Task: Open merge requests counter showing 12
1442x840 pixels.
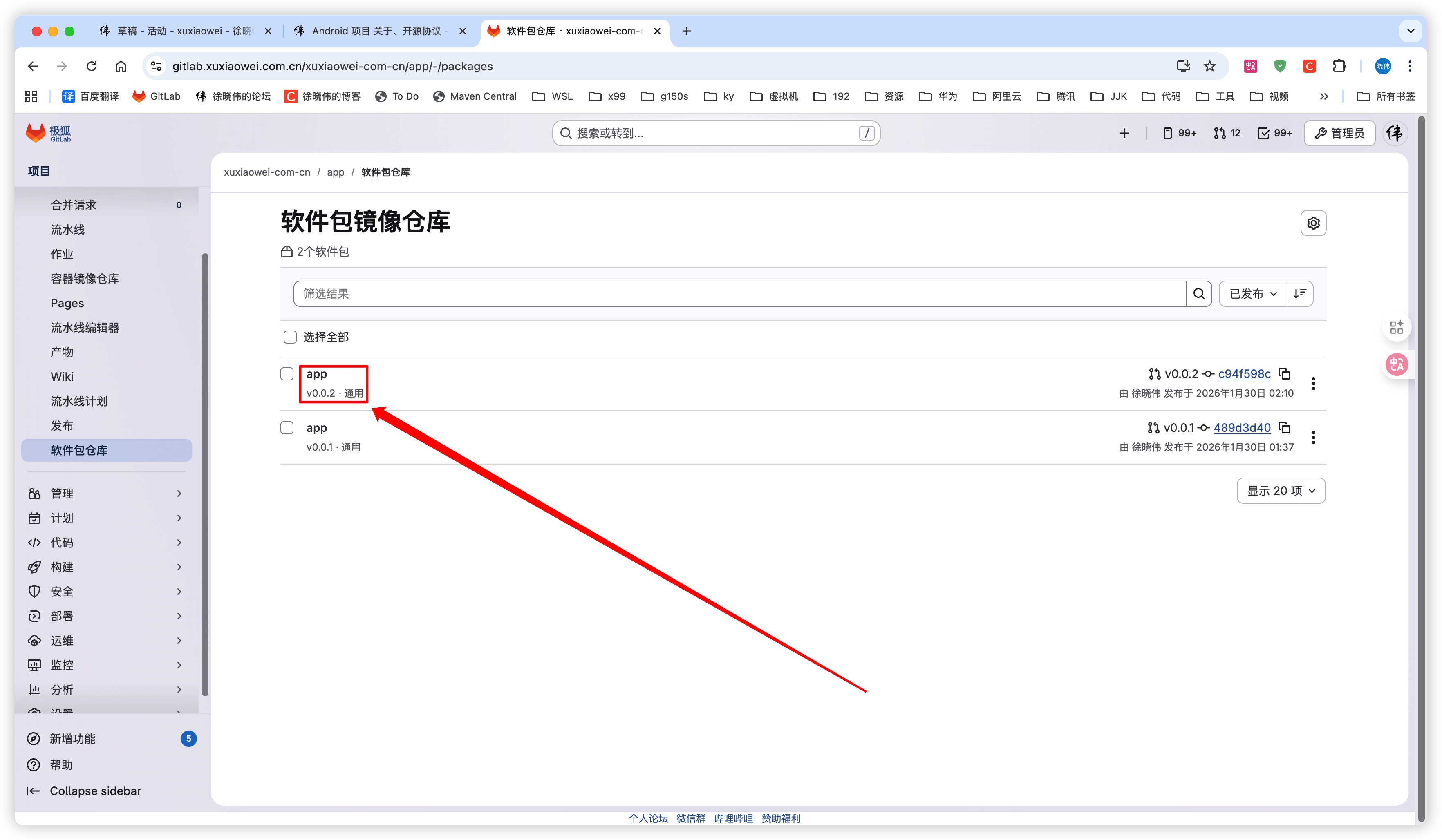Action: coord(1227,133)
